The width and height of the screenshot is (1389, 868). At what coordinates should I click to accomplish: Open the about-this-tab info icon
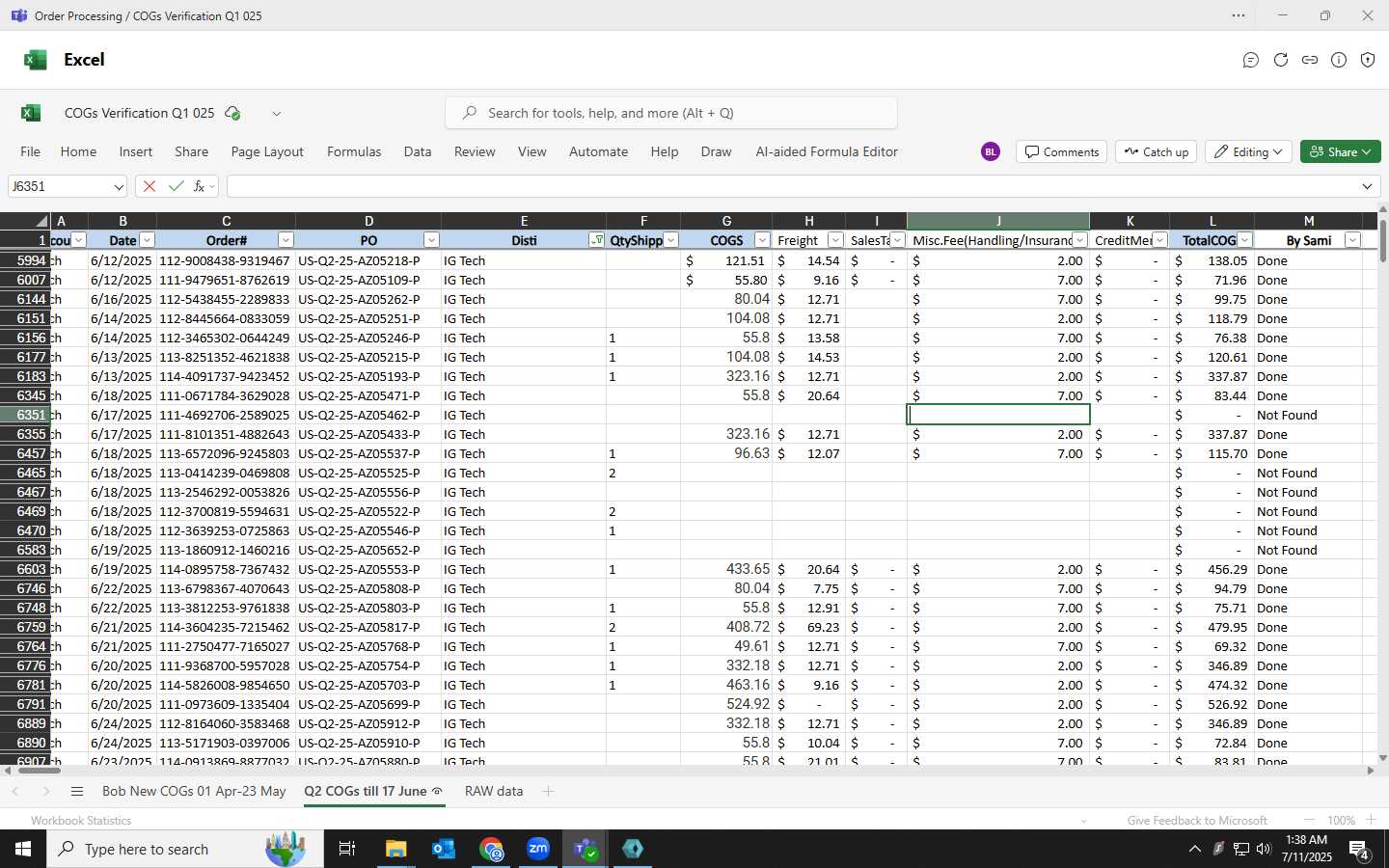click(x=1339, y=60)
